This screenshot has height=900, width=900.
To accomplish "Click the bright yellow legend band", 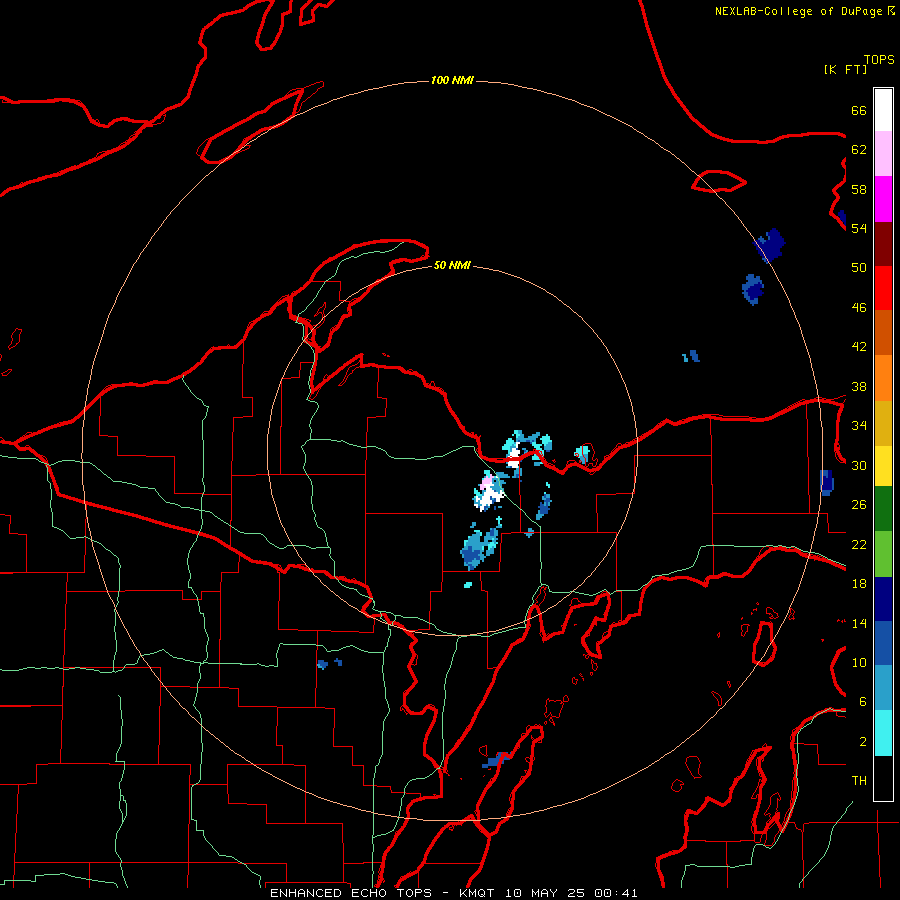I will click(x=883, y=466).
